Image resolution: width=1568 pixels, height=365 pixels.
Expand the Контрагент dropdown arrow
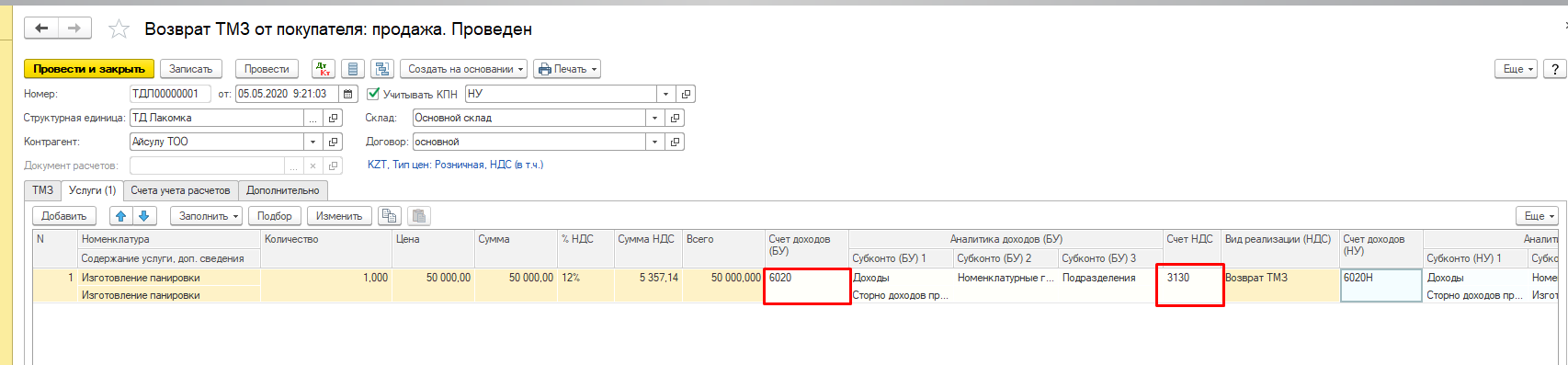[x=313, y=142]
